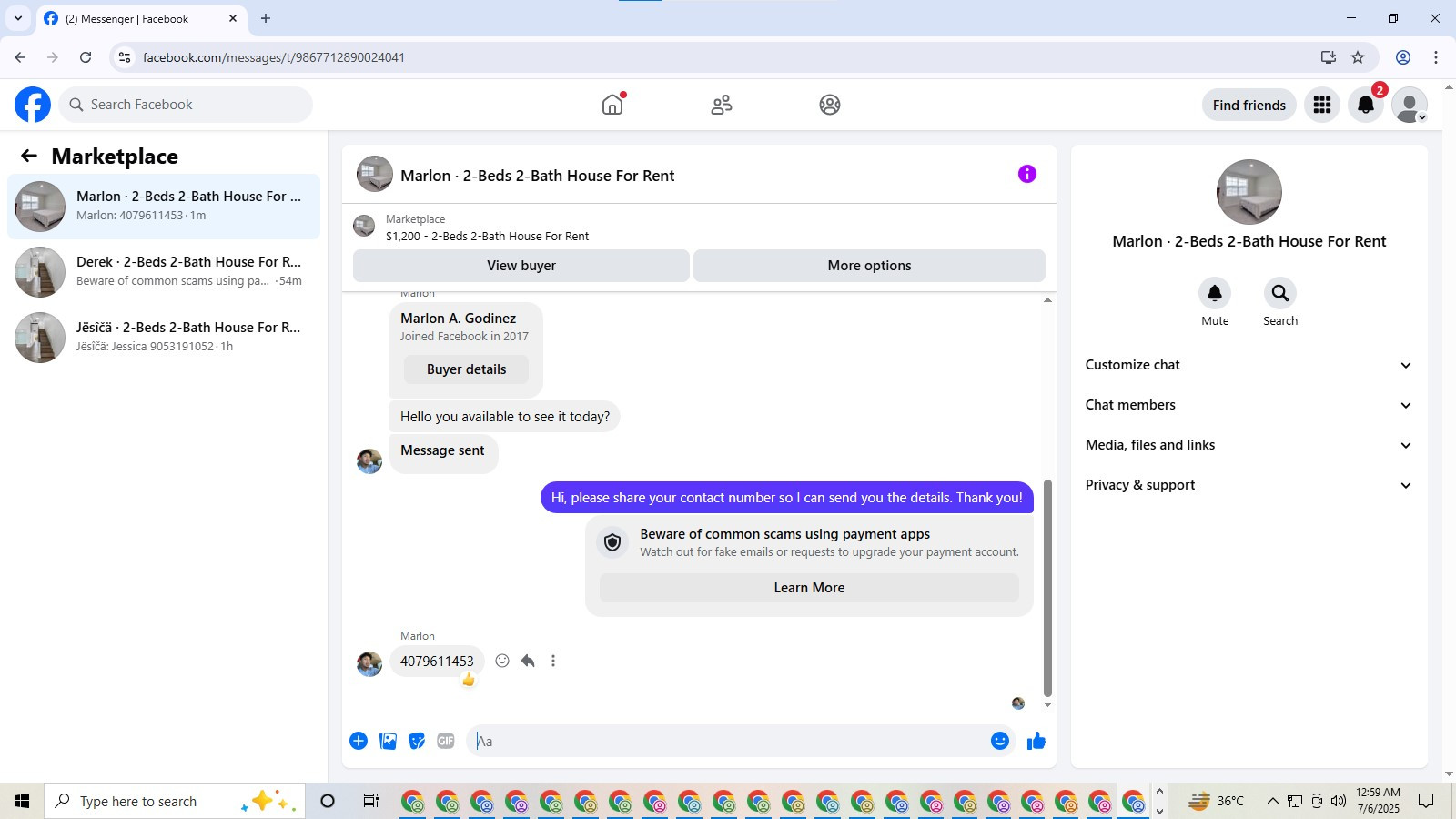Bookmark this page with star icon
This screenshot has width=1456, height=819.
coord(1358,57)
